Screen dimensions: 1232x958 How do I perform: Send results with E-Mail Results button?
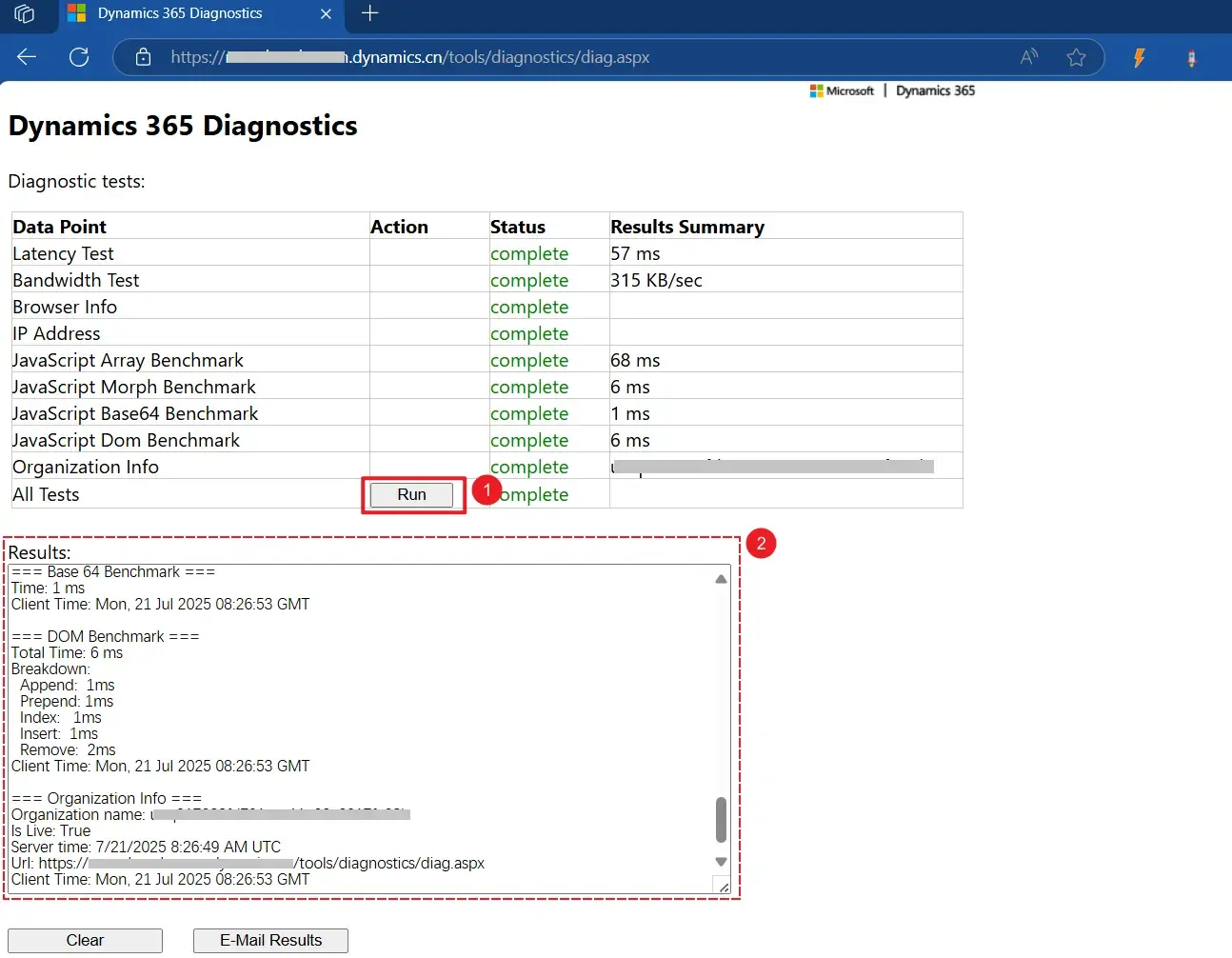point(270,940)
